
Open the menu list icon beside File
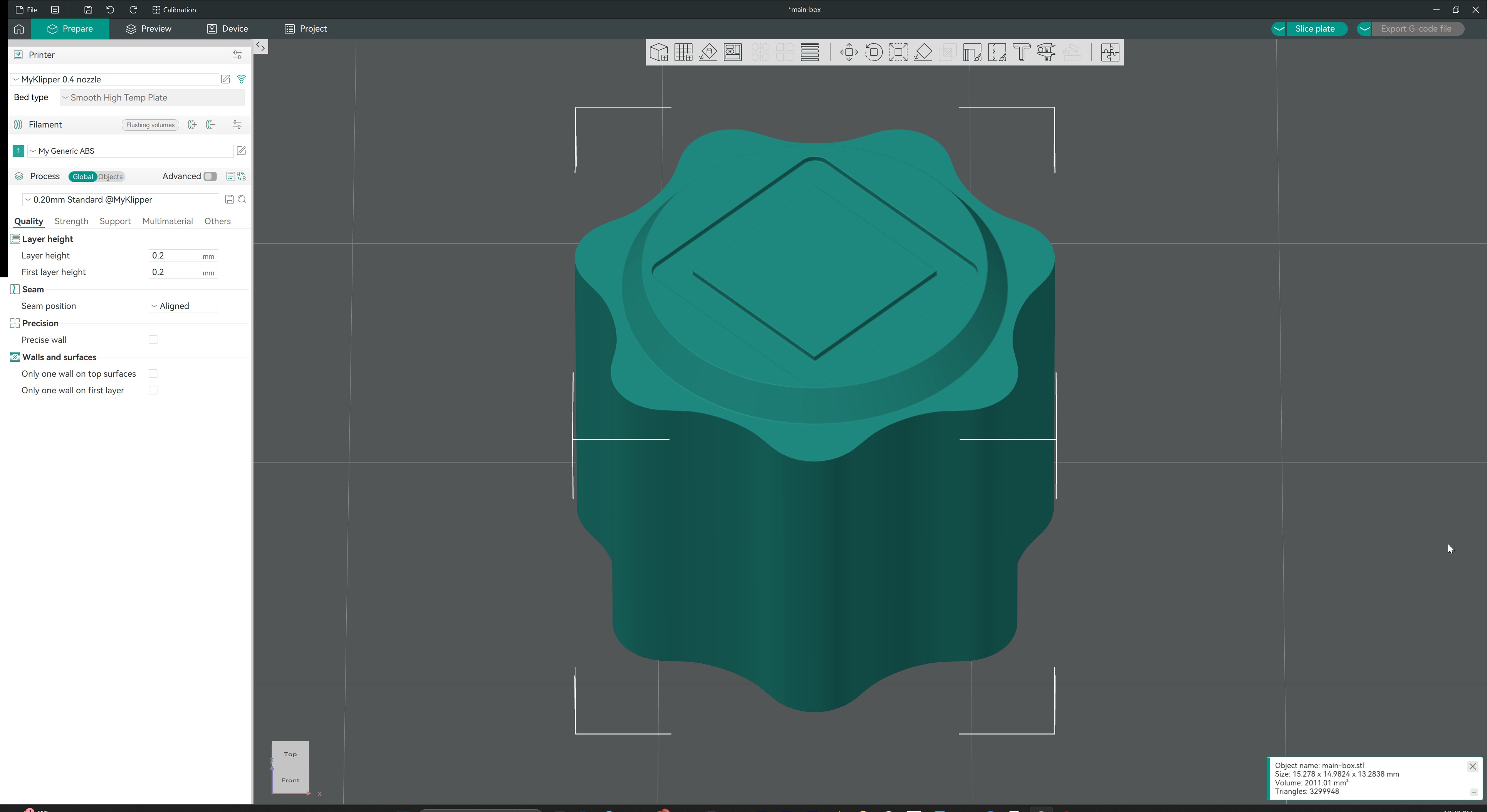55,10
